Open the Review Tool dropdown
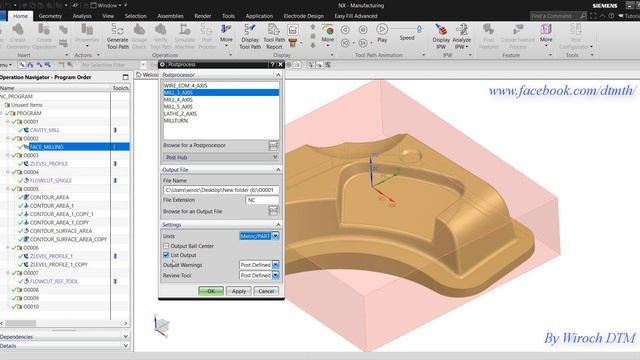Viewport: 640px width, 360px height. click(x=276, y=276)
